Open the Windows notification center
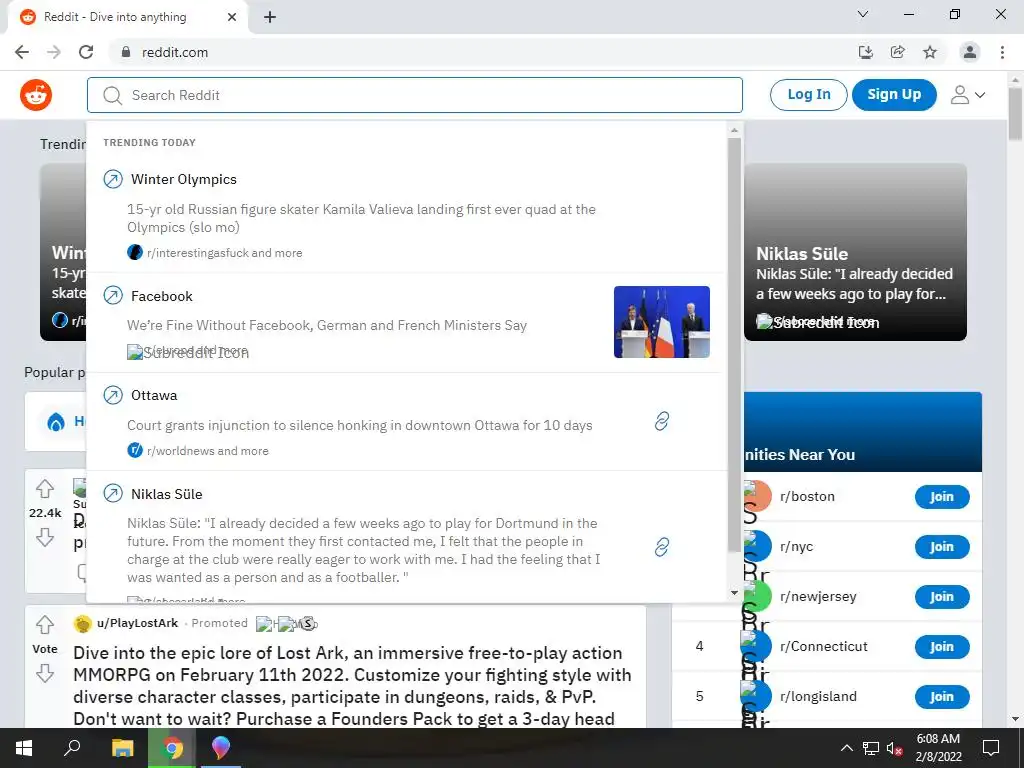 click(991, 748)
